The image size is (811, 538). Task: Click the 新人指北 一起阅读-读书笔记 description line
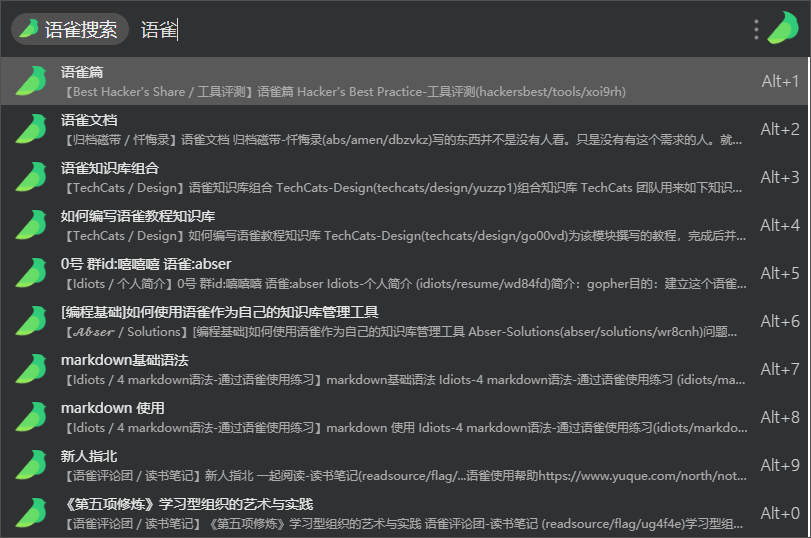pyautogui.click(x=406, y=476)
